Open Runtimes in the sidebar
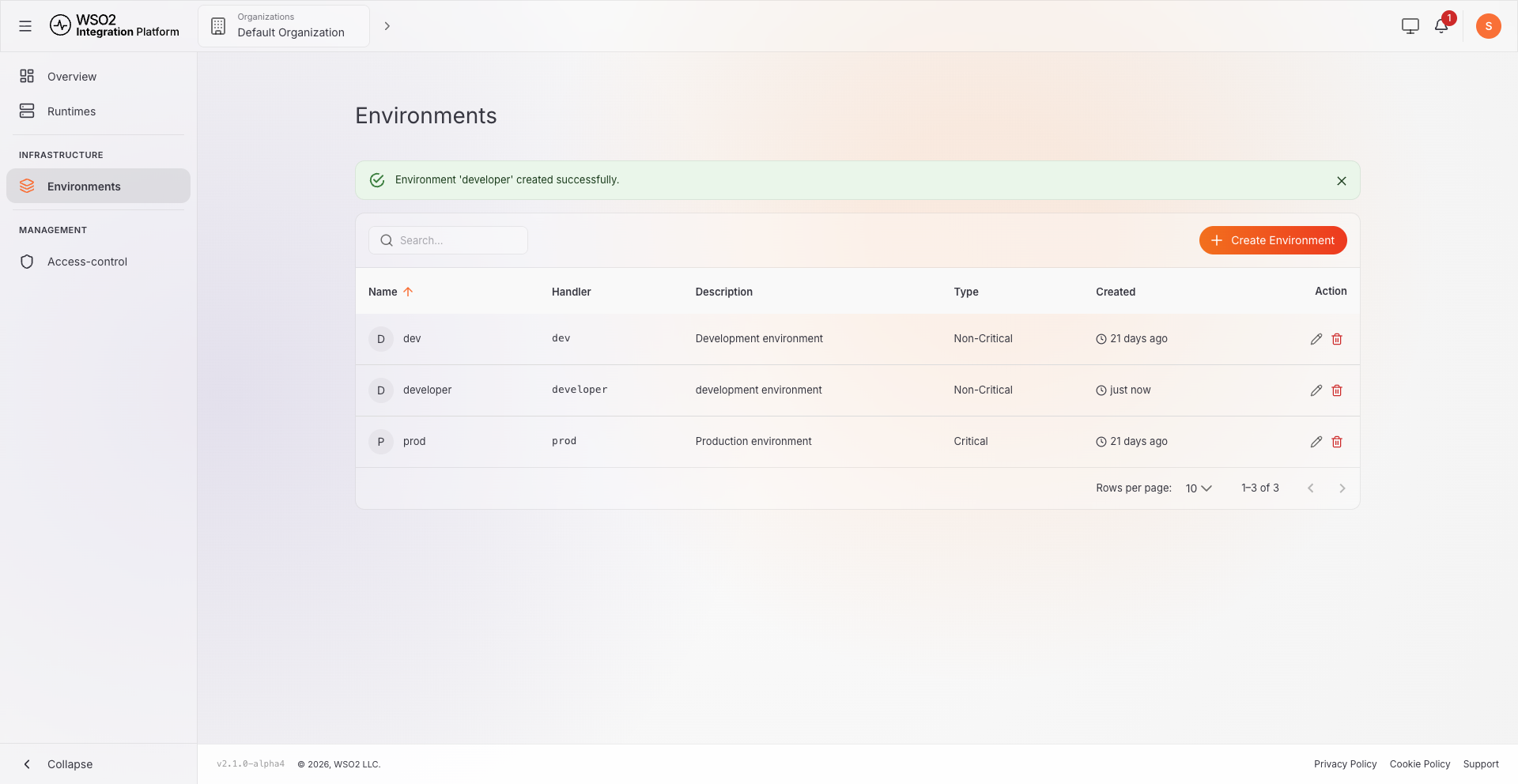The image size is (1518, 784). coord(98,111)
